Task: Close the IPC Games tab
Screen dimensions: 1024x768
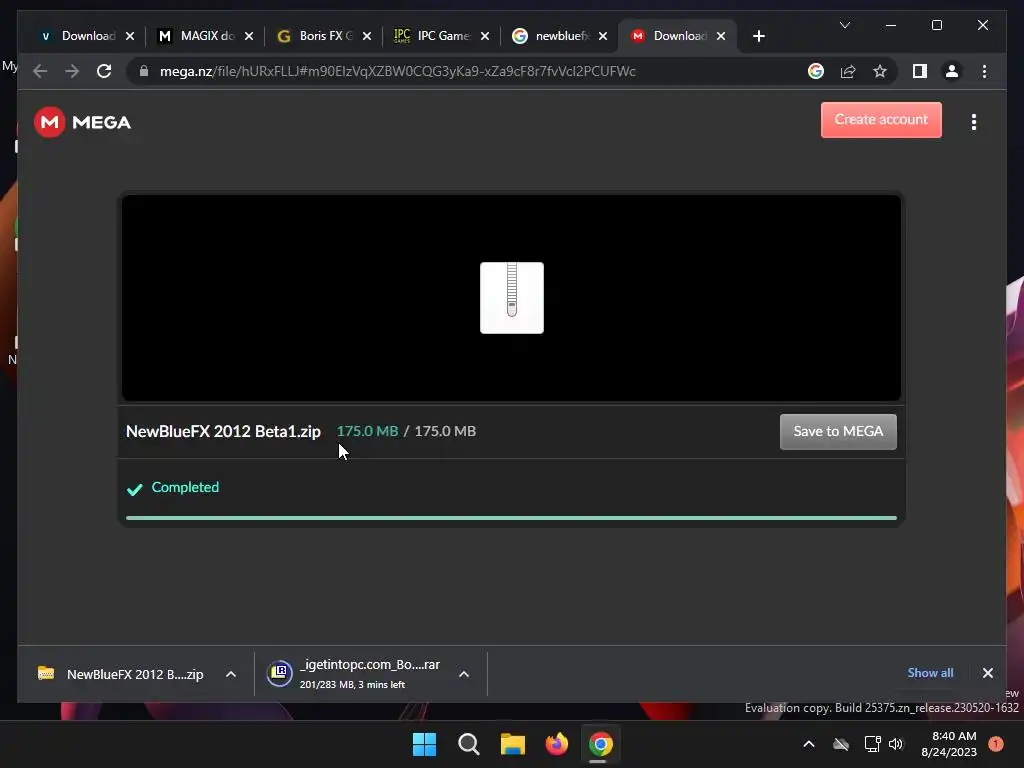Action: click(x=485, y=36)
